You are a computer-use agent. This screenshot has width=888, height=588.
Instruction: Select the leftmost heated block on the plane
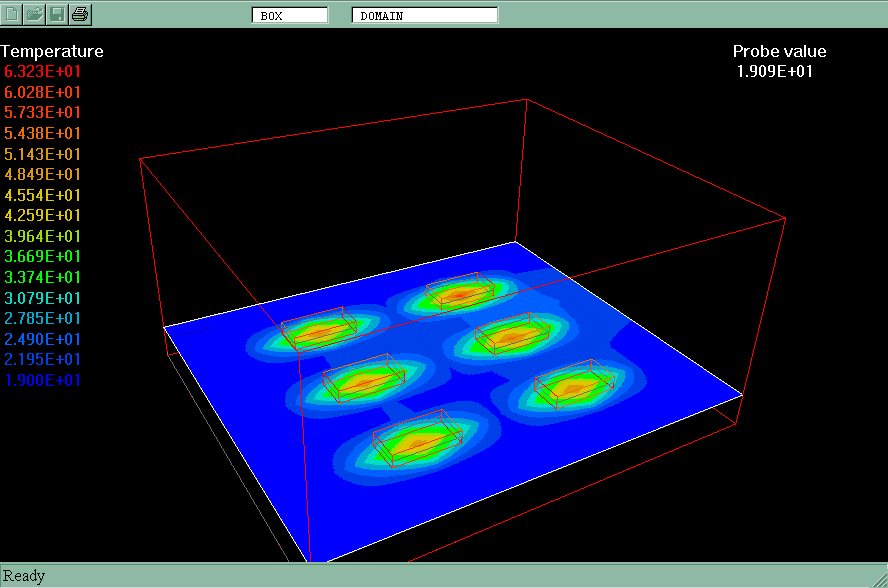pyautogui.click(x=318, y=329)
